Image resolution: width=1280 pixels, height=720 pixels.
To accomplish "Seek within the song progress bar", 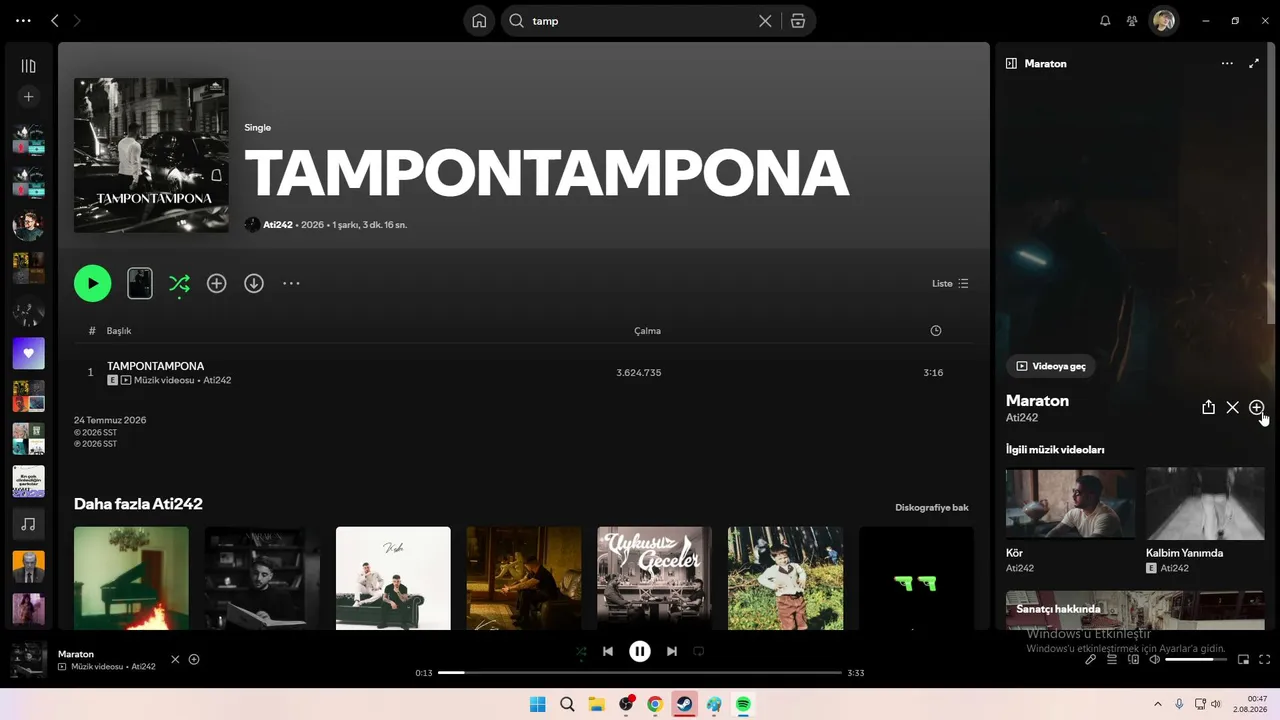I will click(640, 673).
